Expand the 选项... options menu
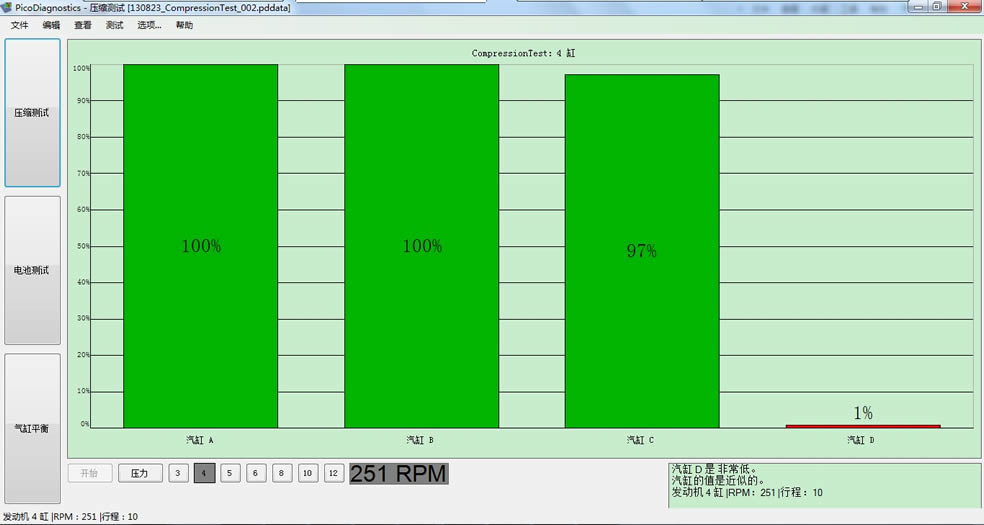 click(149, 25)
